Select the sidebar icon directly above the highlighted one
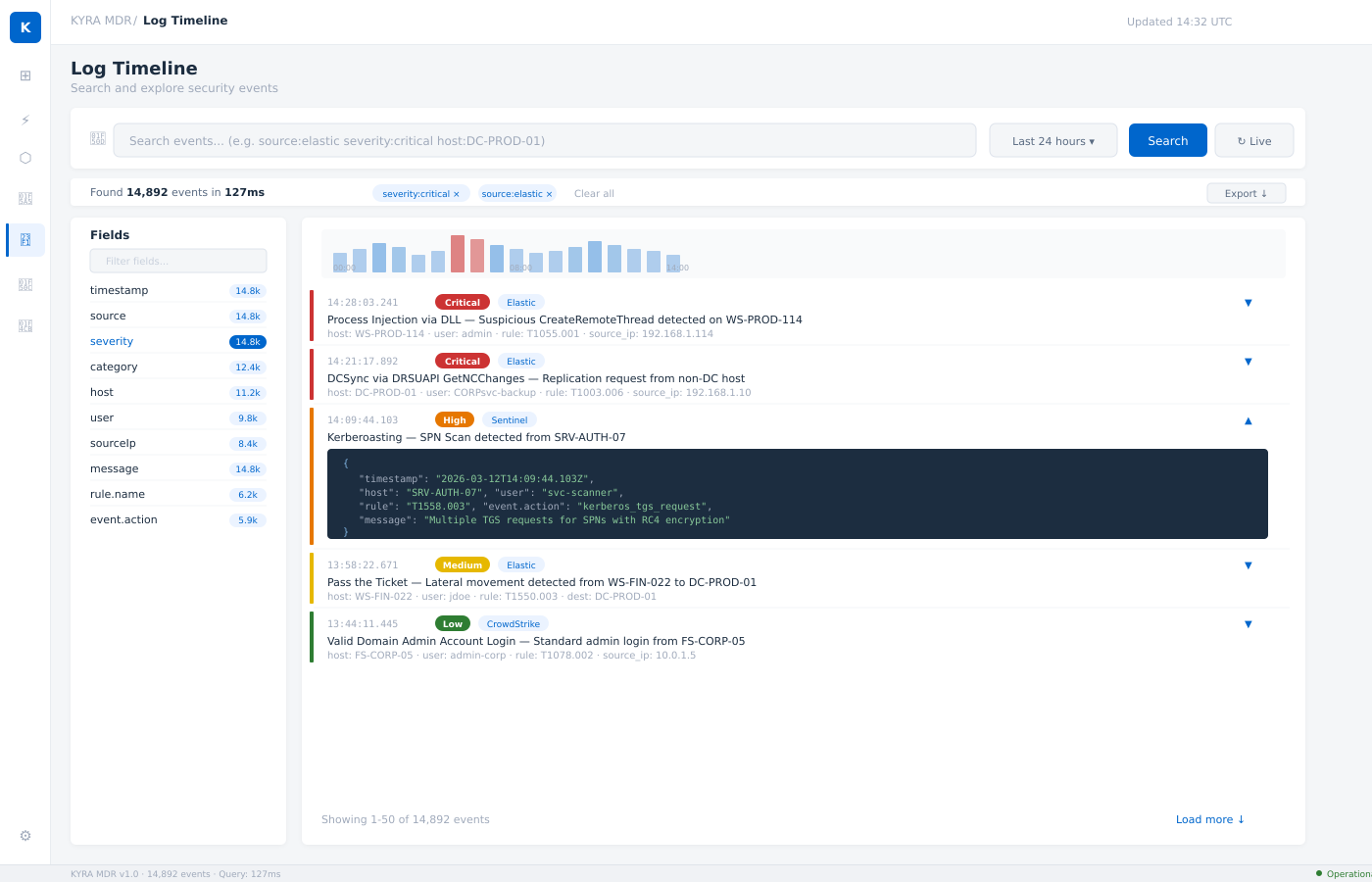The height and width of the screenshot is (882, 1372). pos(25,197)
